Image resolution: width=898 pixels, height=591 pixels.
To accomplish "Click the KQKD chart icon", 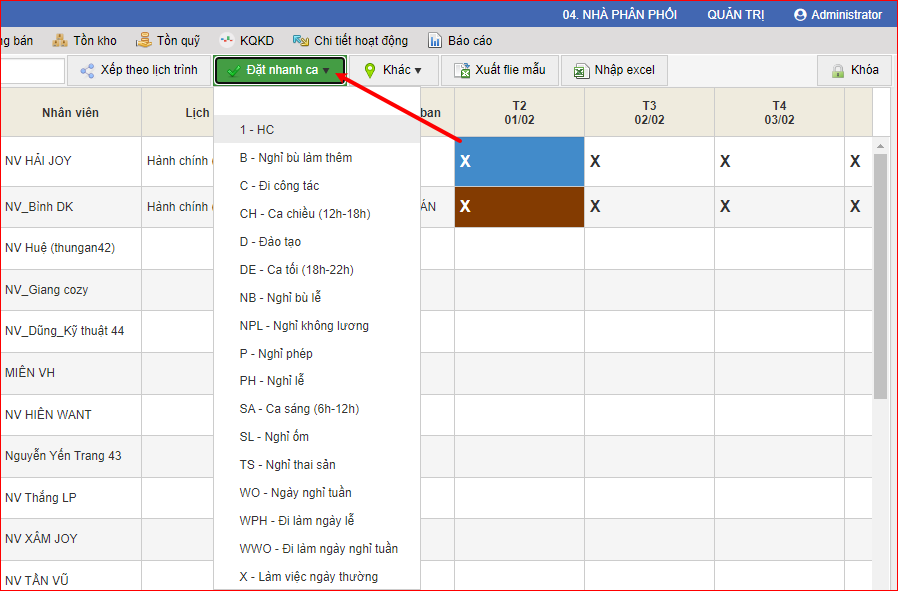I will tap(227, 40).
